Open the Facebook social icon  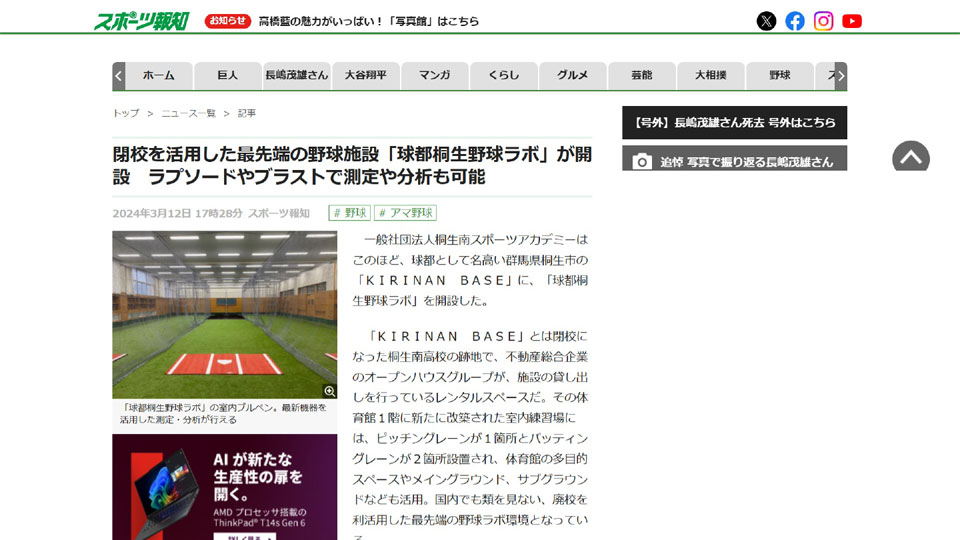pos(795,21)
